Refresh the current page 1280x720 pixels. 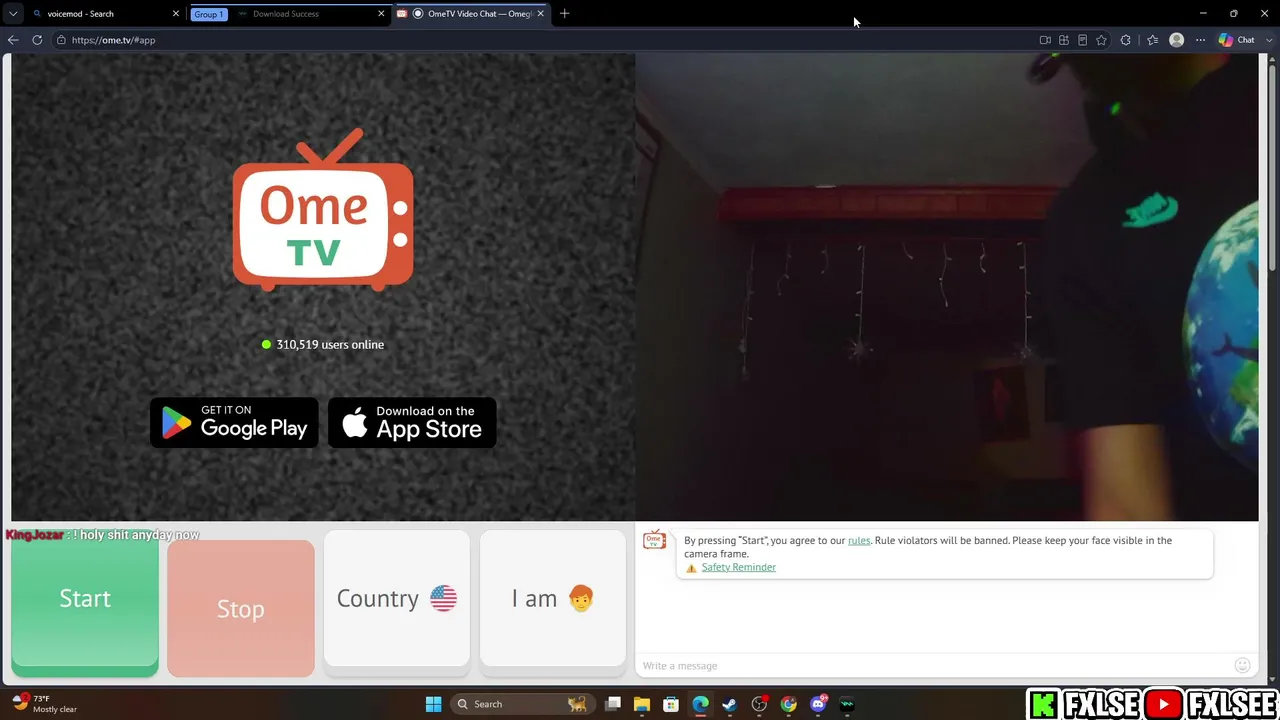point(37,40)
